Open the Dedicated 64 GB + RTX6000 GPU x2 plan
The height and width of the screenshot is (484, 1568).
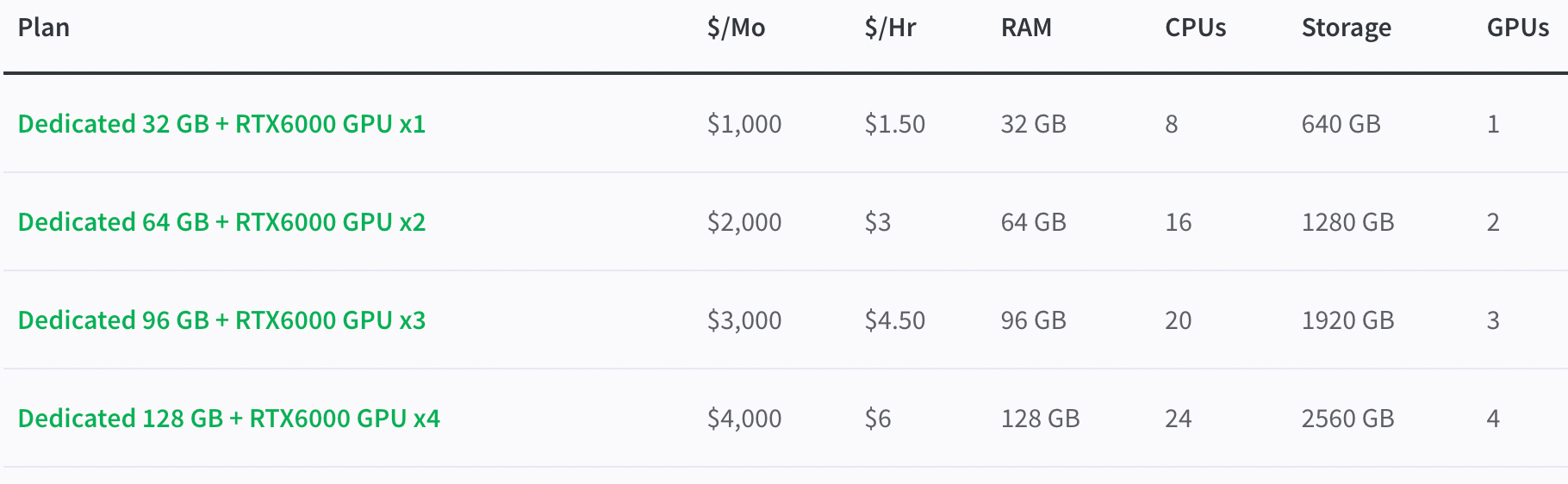point(221,222)
